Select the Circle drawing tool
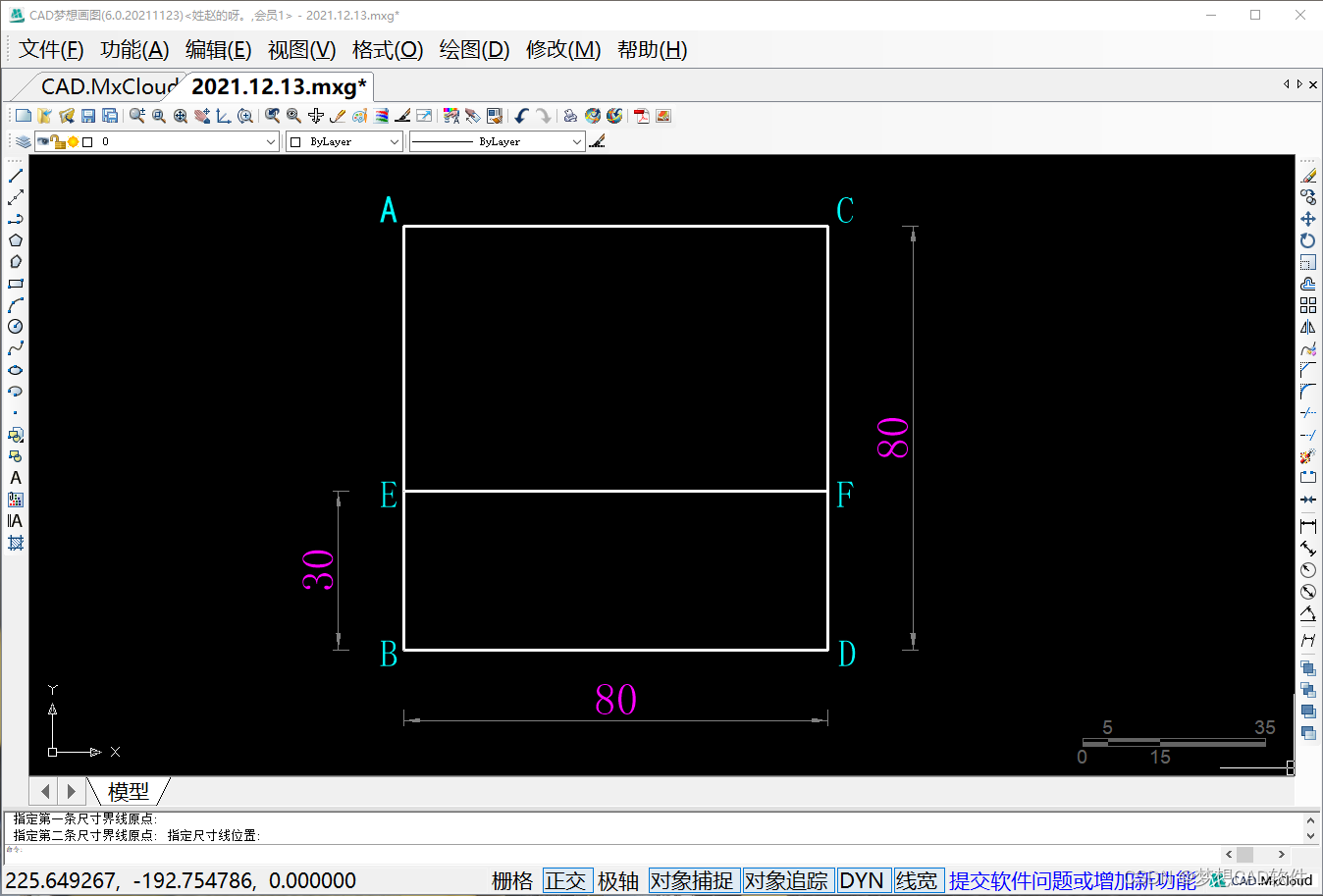1323x896 pixels. 16,327
